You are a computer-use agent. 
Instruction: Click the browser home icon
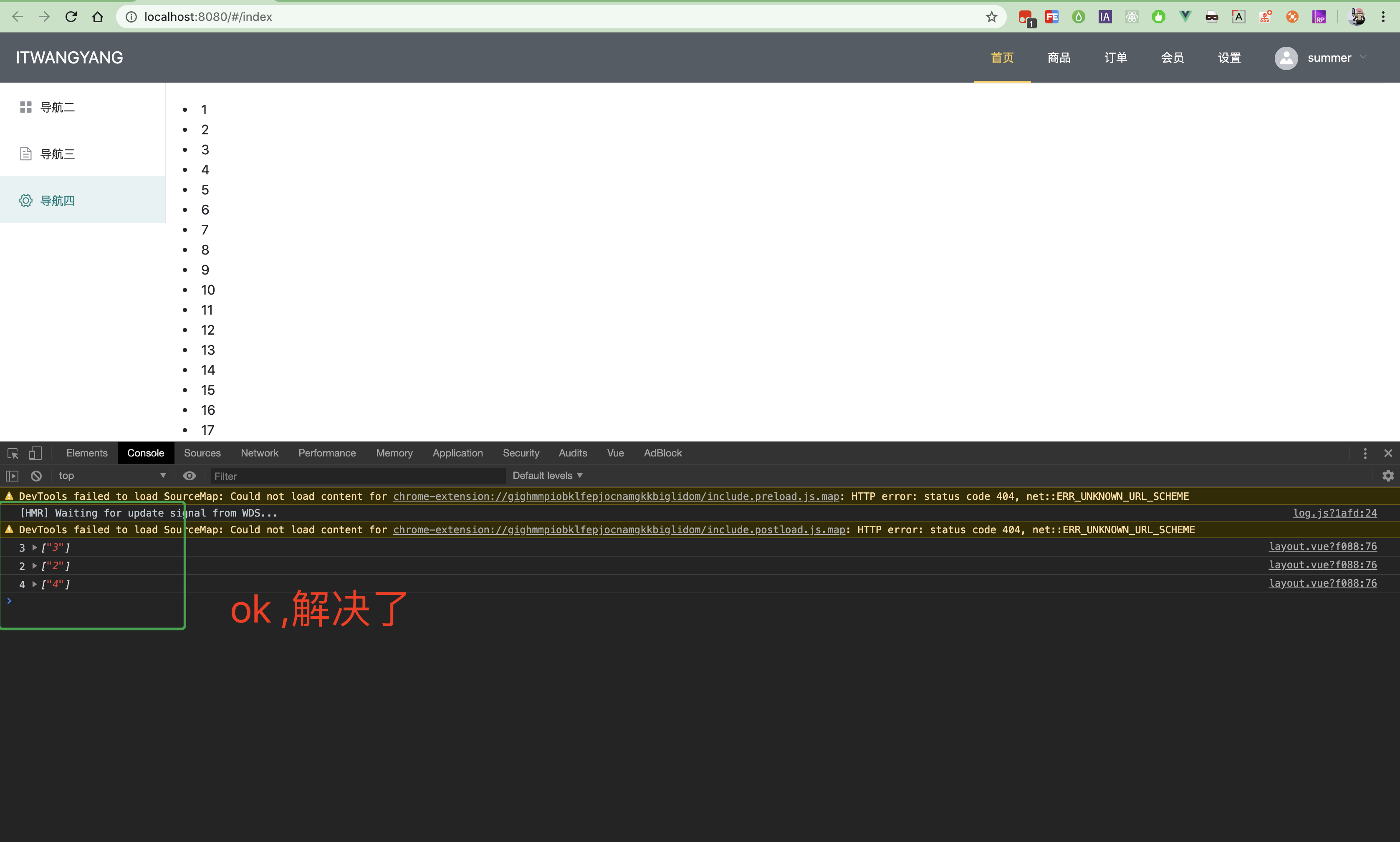[98, 17]
